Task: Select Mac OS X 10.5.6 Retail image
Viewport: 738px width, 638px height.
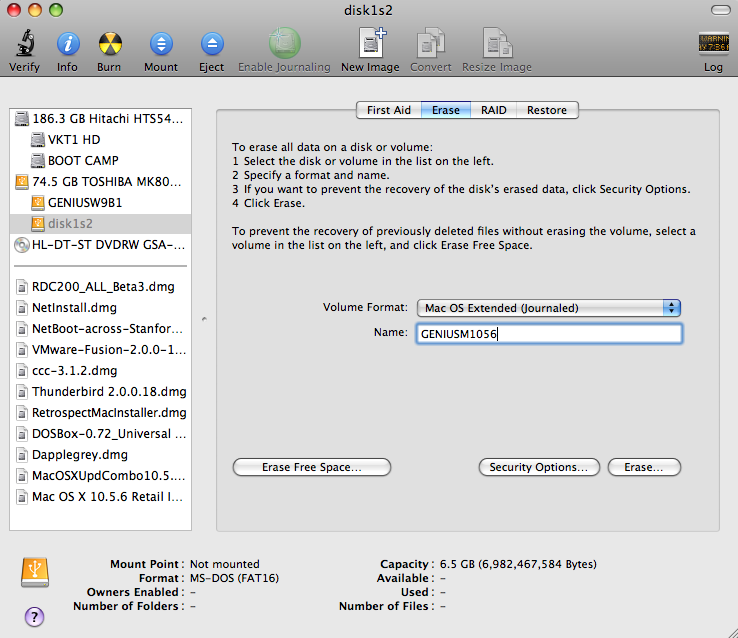Action: click(x=100, y=497)
